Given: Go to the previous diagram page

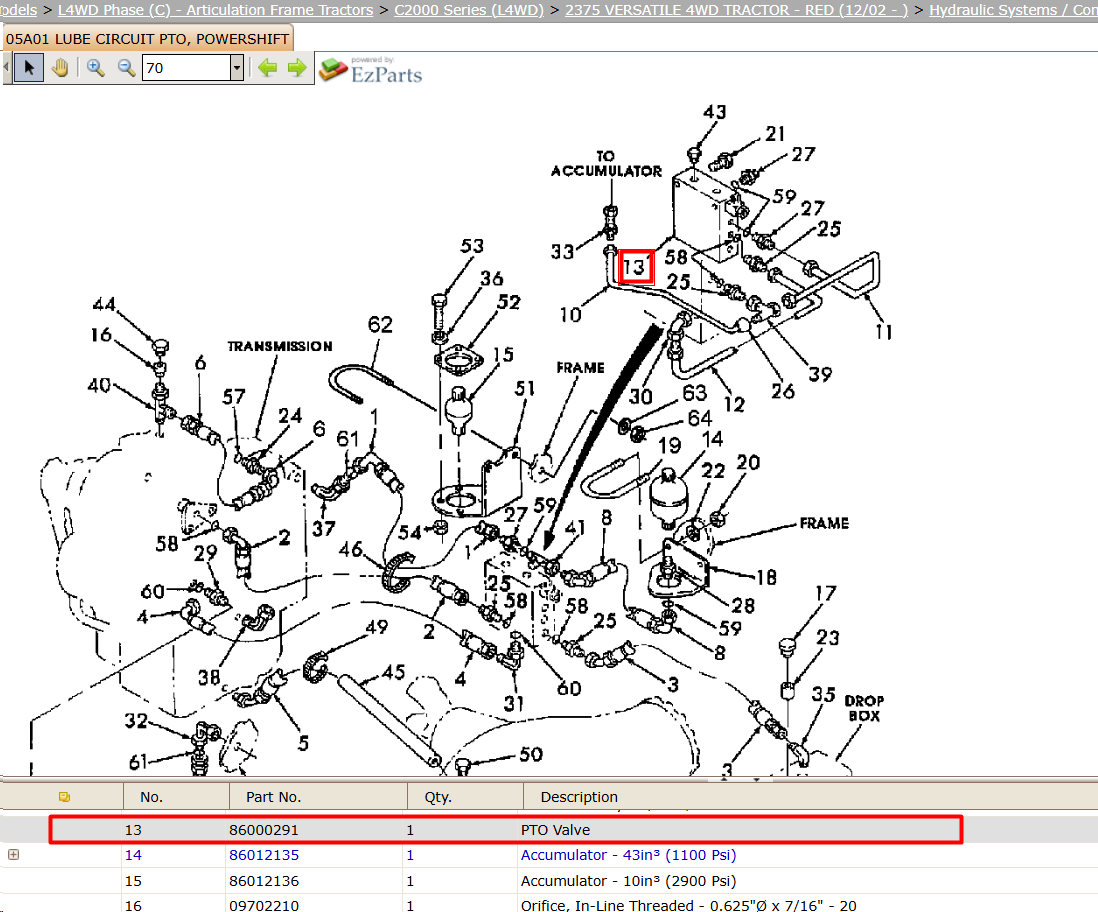Looking at the screenshot, I should click(267, 68).
